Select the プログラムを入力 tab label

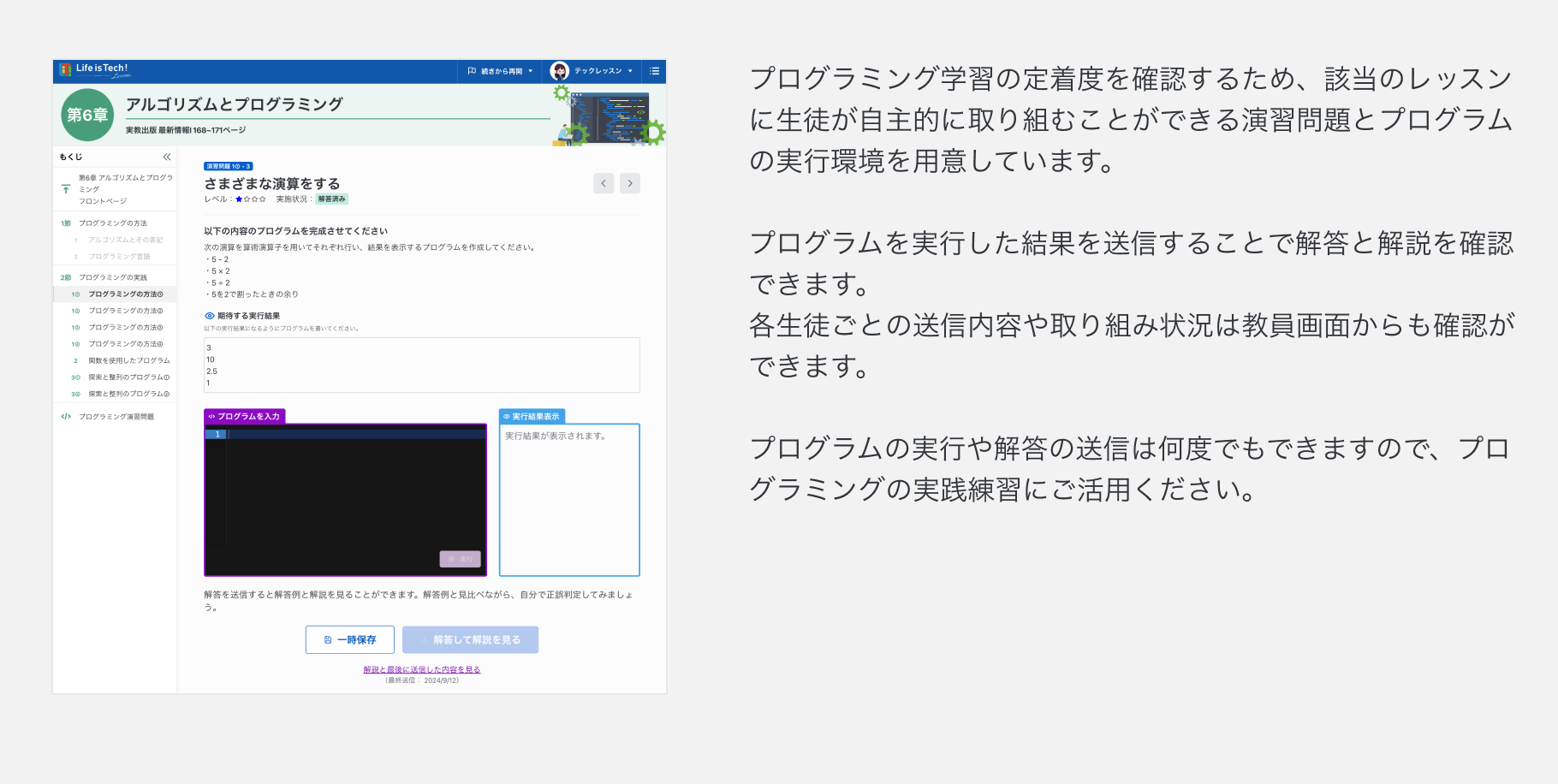coord(244,417)
